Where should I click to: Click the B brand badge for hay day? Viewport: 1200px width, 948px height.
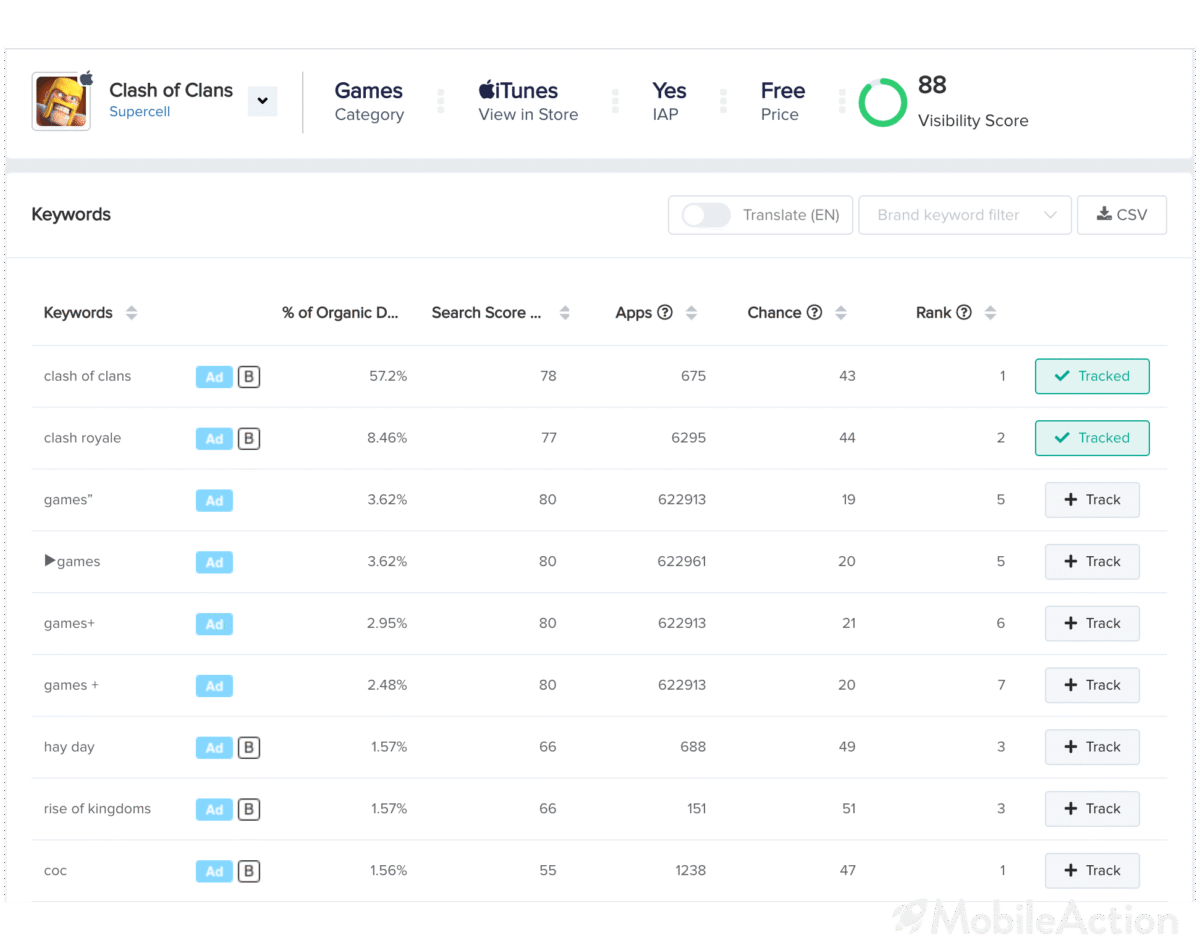(249, 747)
